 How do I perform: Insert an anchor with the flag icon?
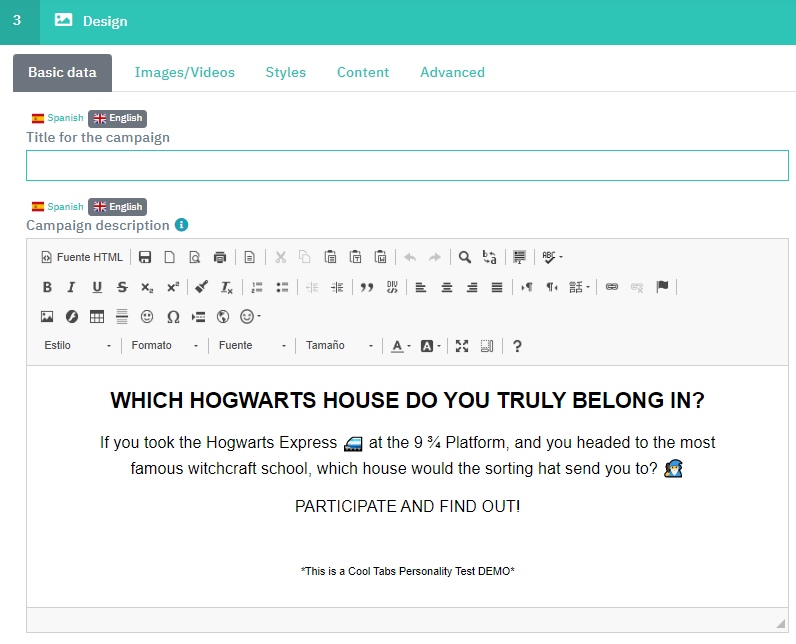(662, 287)
